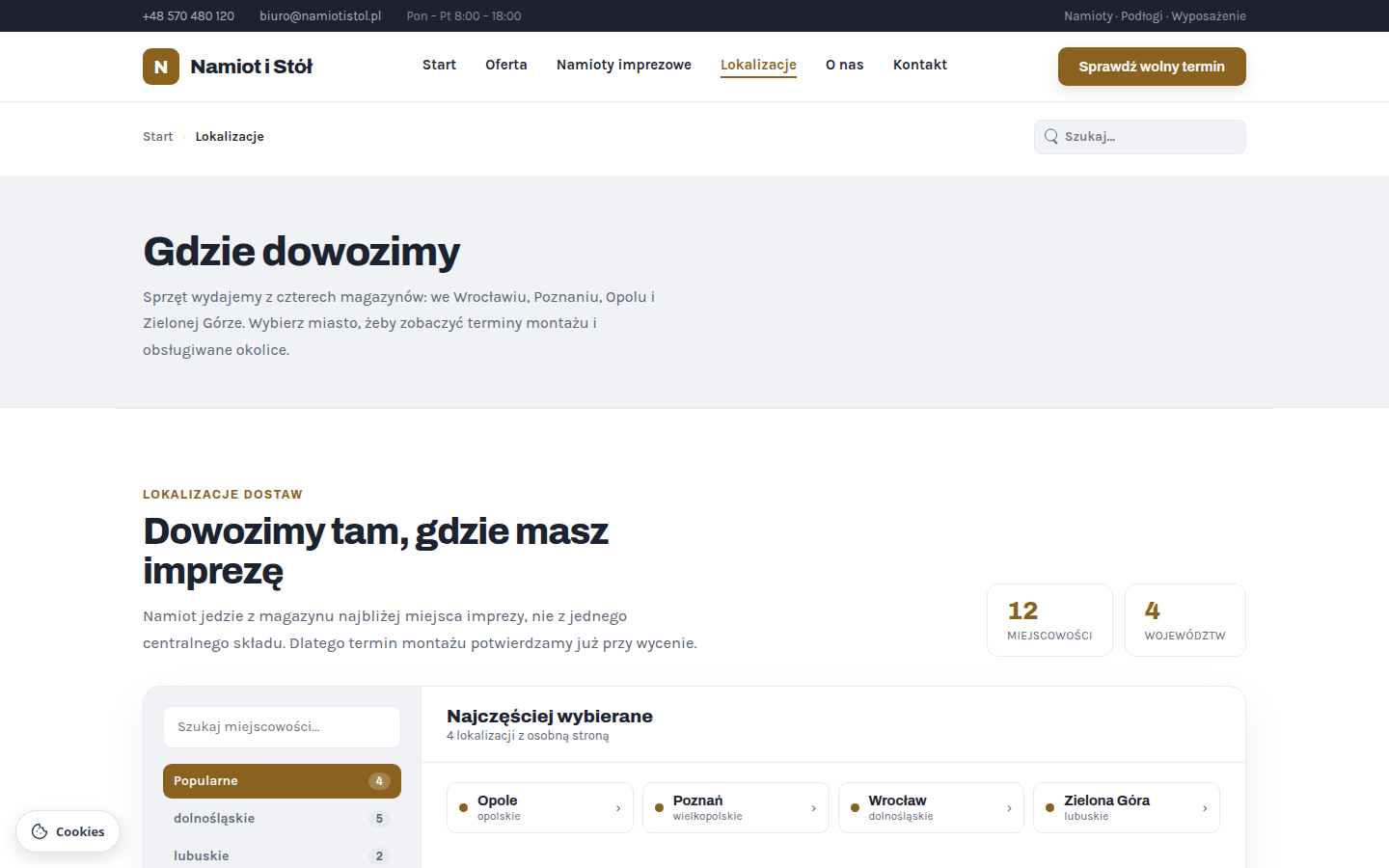
Task: Click the N logo icon
Action: tap(161, 67)
